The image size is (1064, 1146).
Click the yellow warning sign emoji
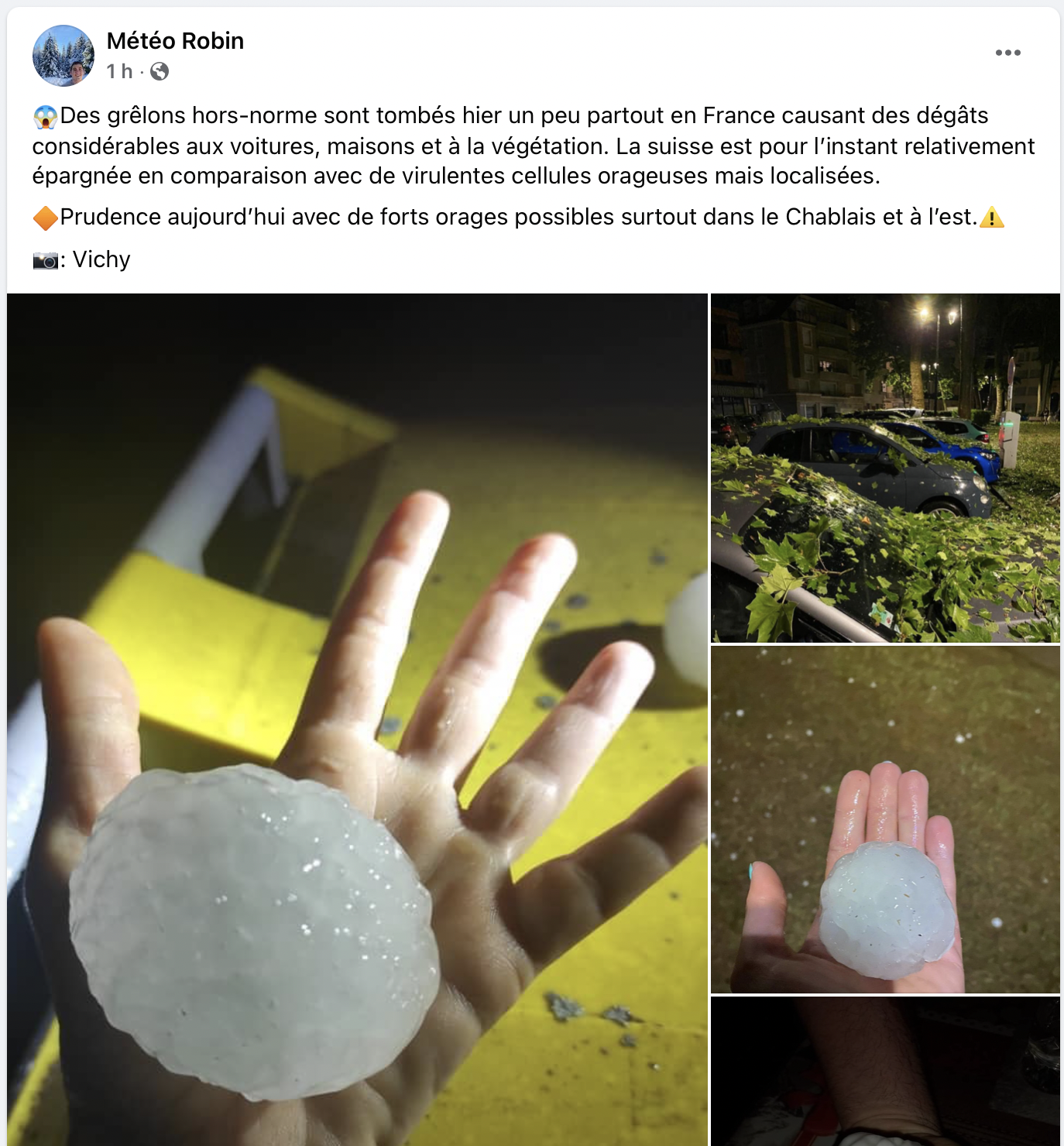pos(992,218)
